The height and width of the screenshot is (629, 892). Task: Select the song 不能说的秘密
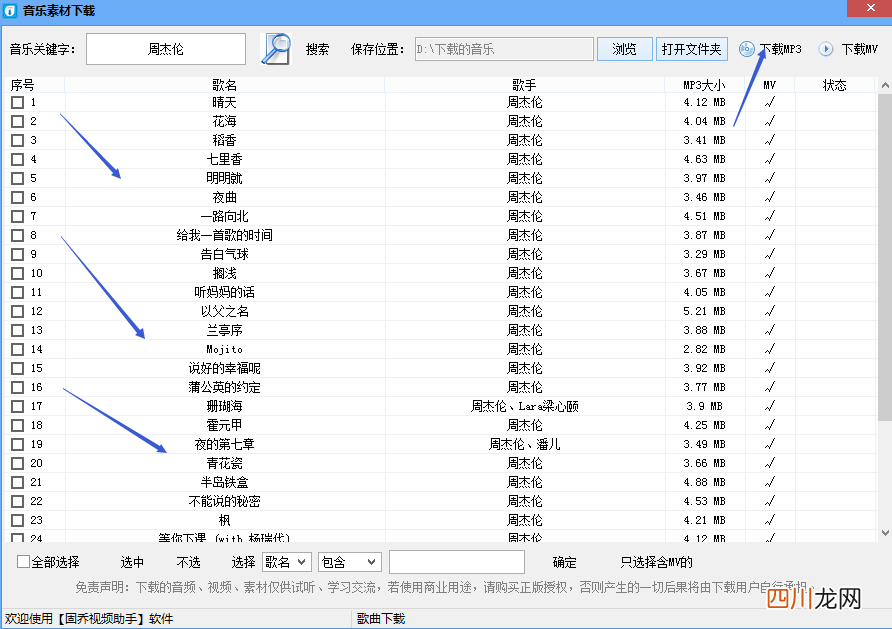tap(225, 502)
